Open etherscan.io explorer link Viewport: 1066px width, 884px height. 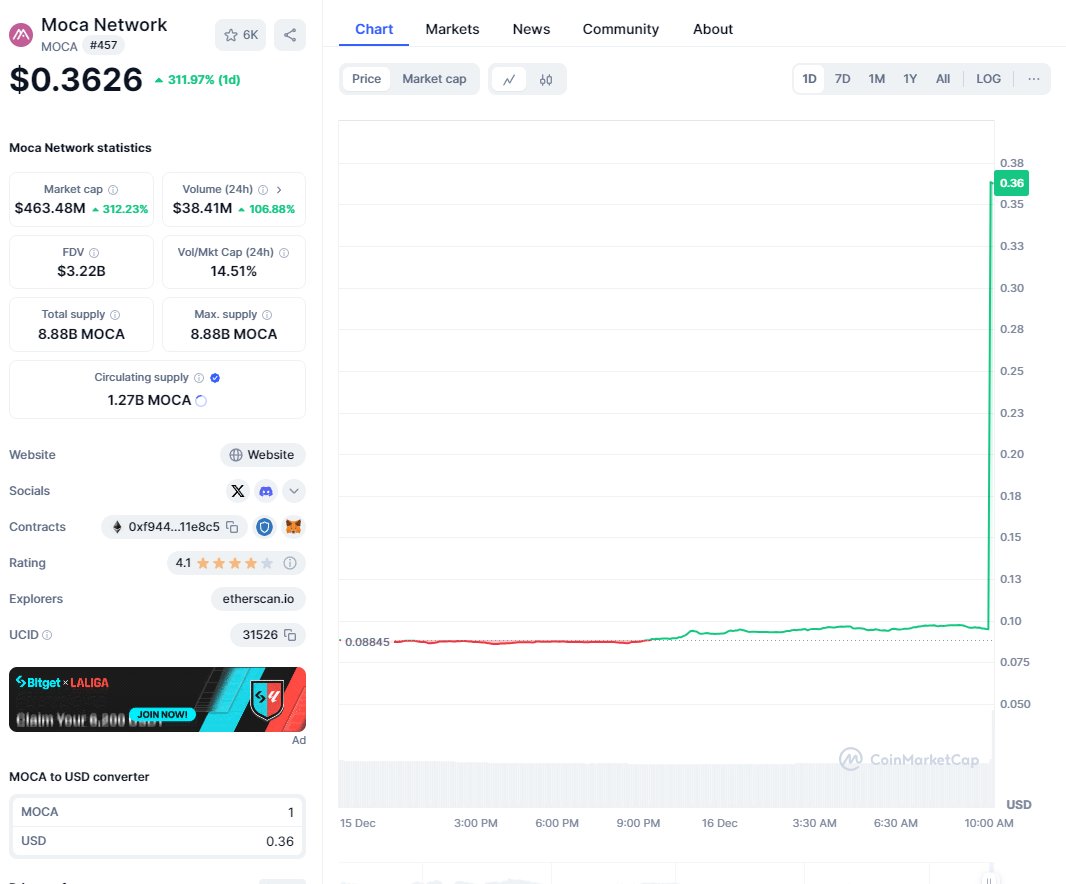(258, 599)
